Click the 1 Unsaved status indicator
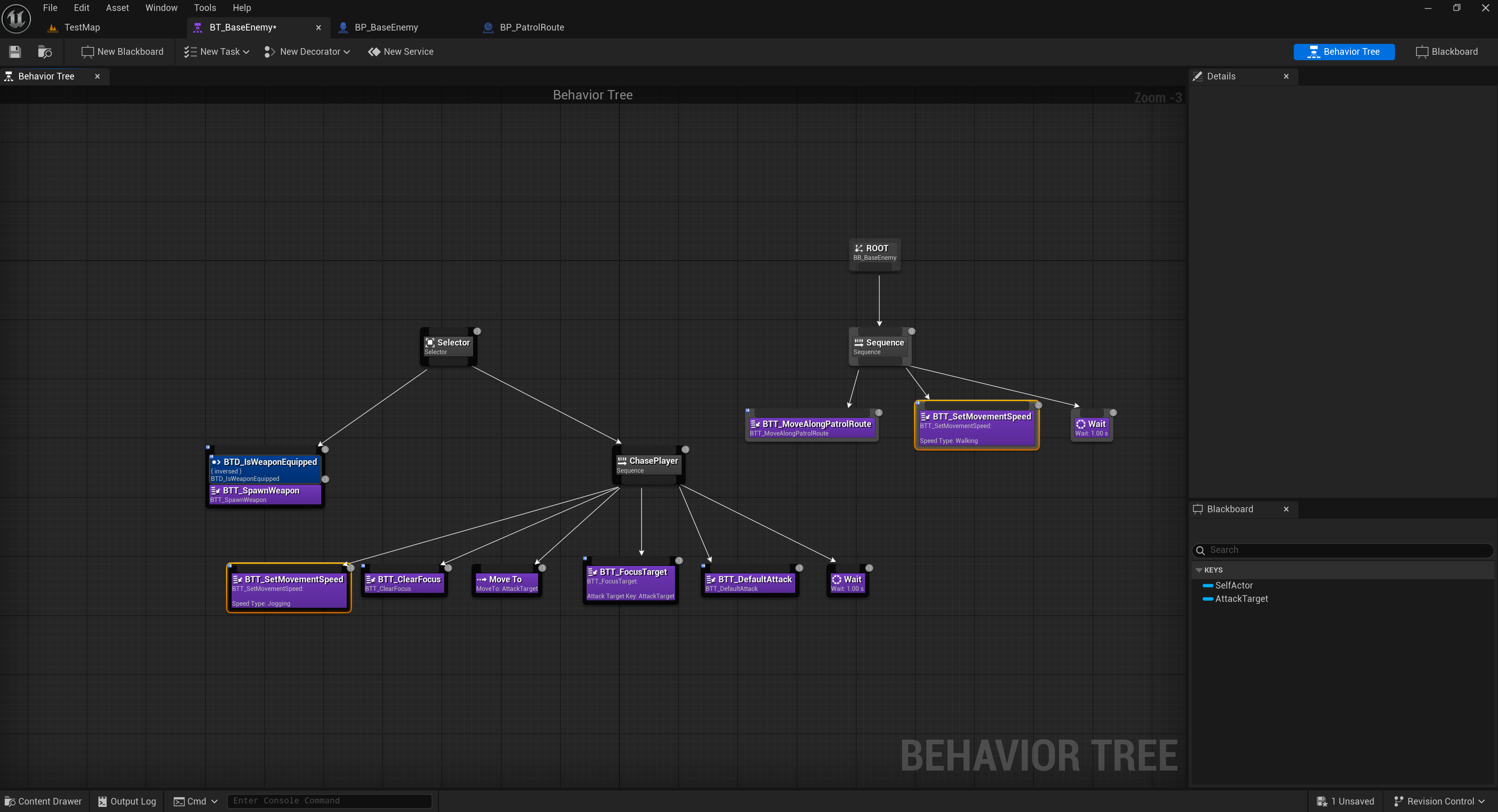 1346,801
